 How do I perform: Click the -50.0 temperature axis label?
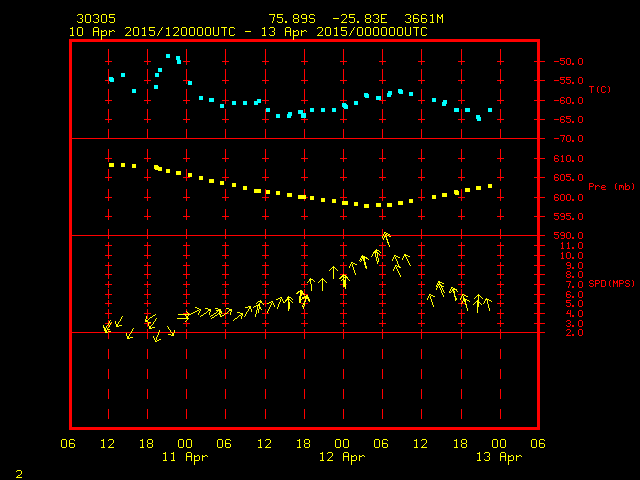568,62
